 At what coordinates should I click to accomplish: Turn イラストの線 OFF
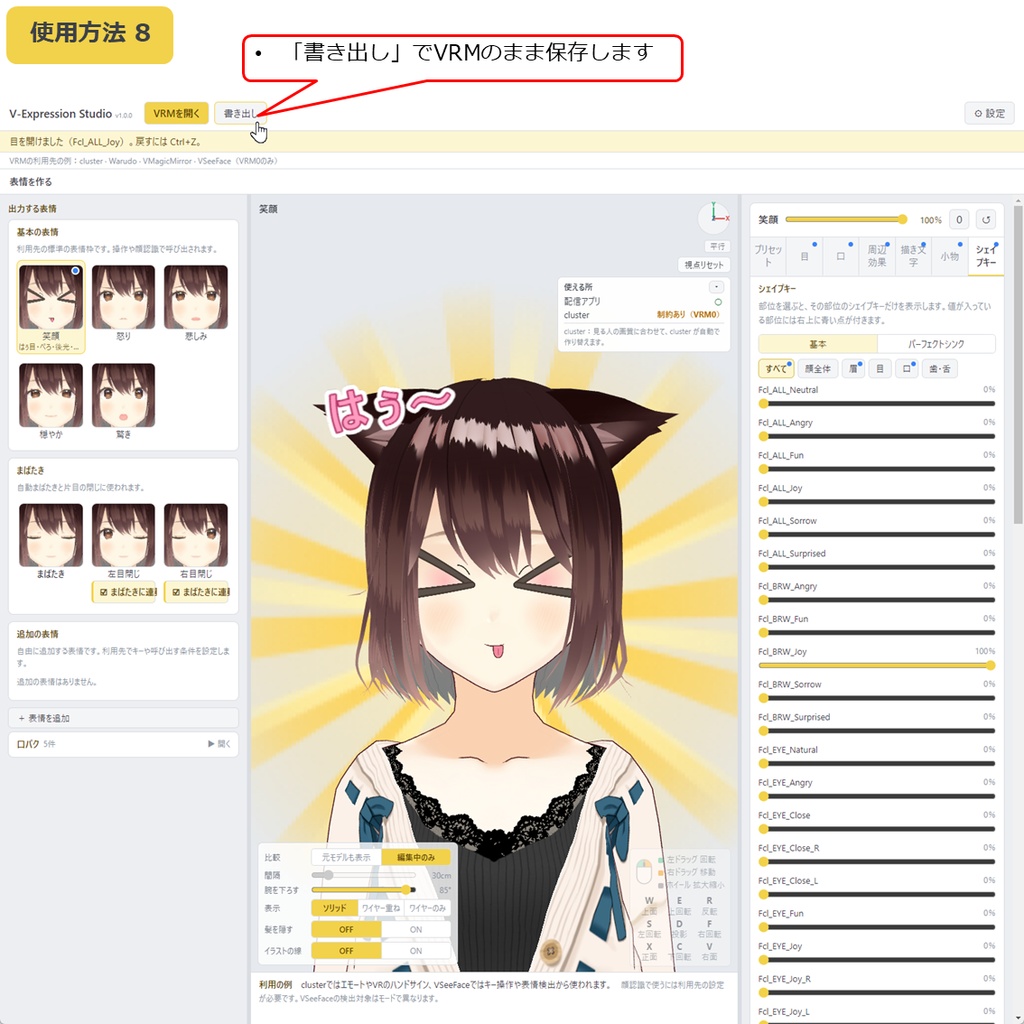(x=346, y=951)
